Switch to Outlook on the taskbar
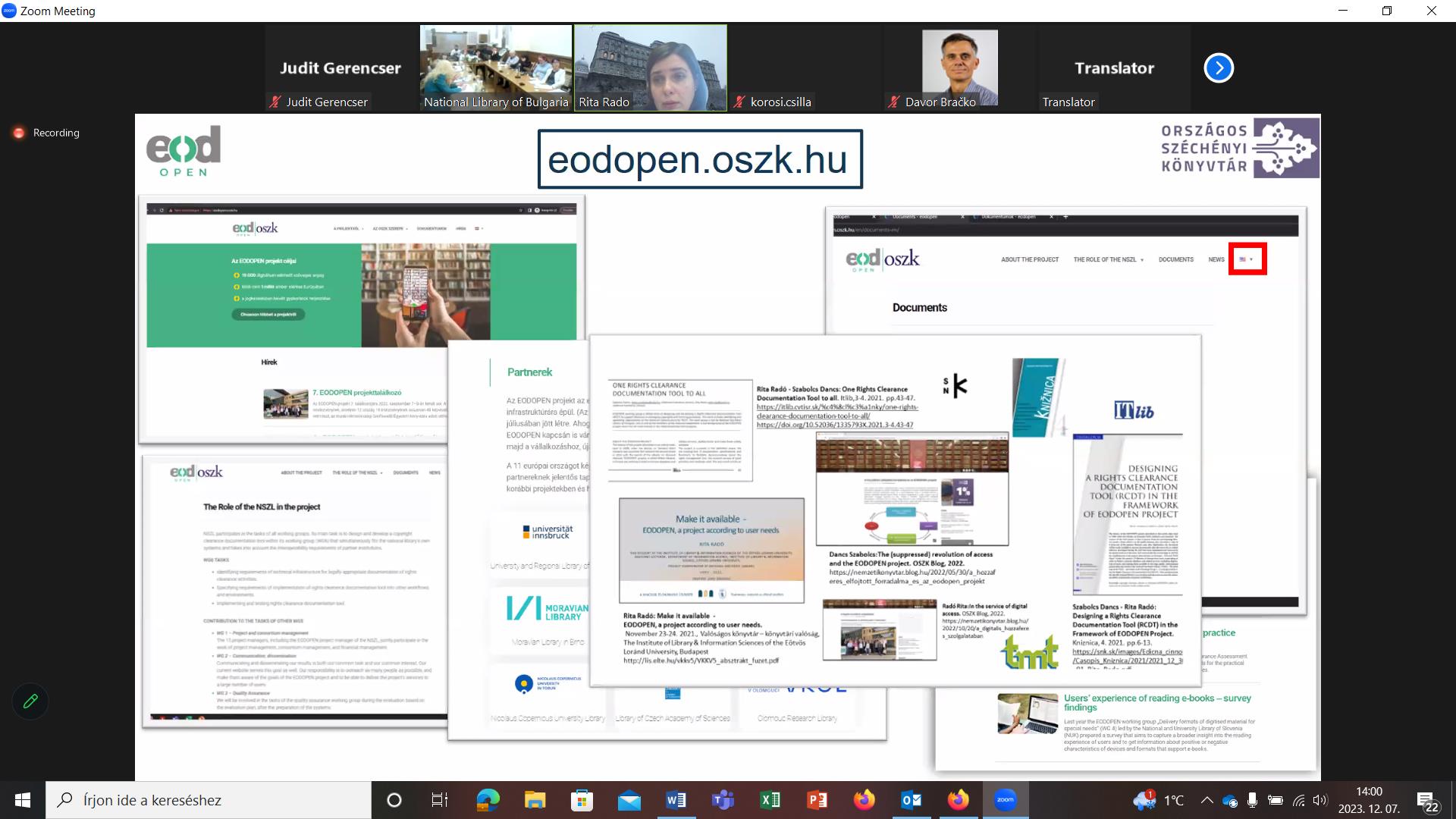This screenshot has width=1456, height=819. click(x=911, y=800)
